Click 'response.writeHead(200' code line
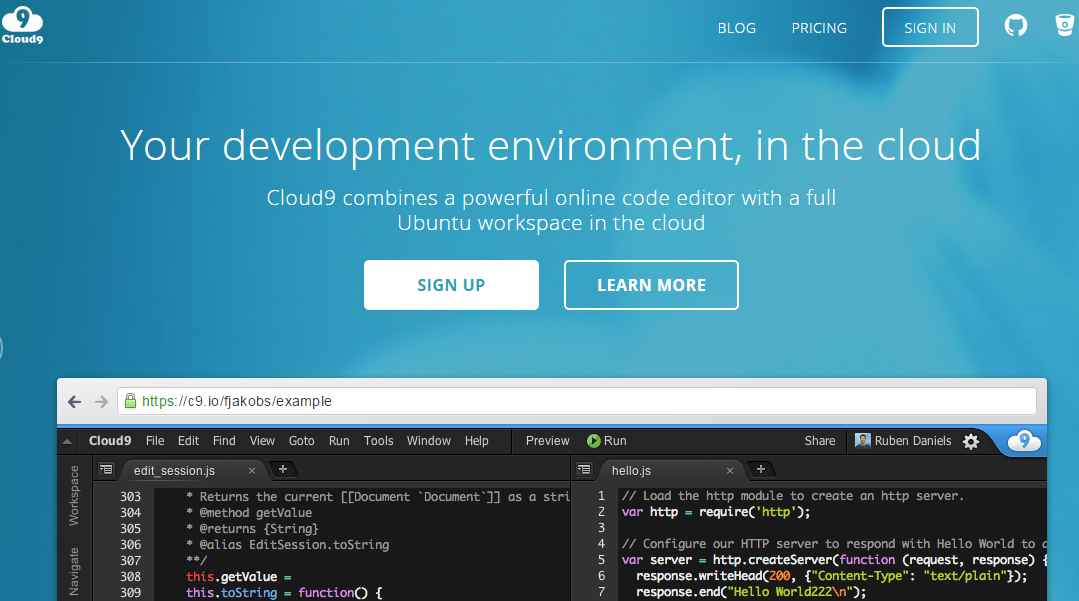Image resolution: width=1079 pixels, height=601 pixels. tap(831, 576)
